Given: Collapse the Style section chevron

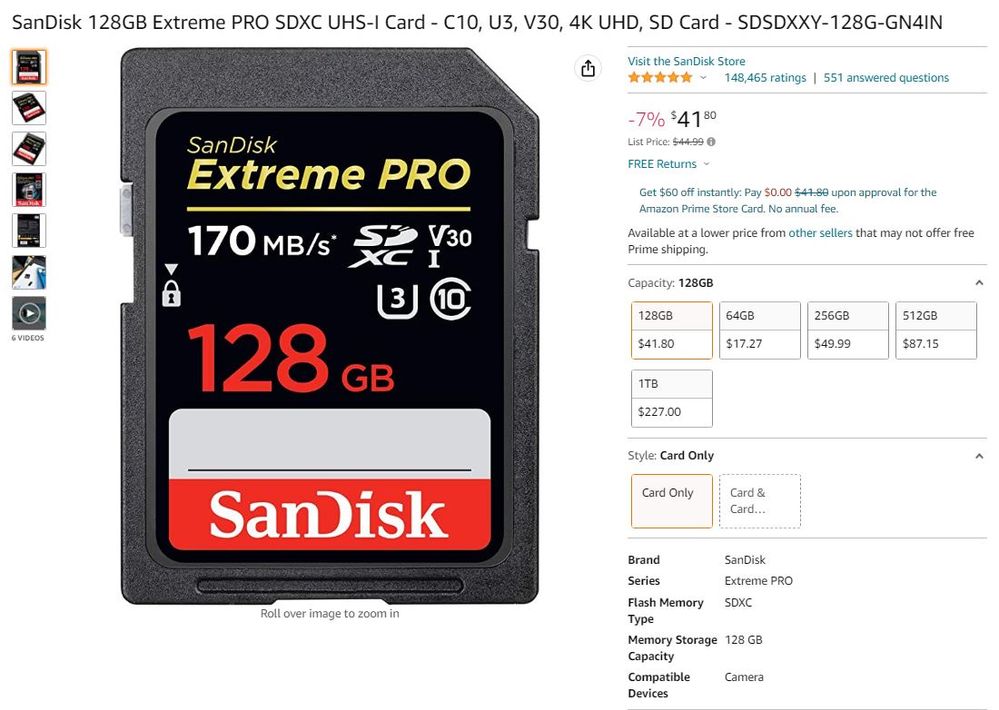Looking at the screenshot, I should 979,456.
